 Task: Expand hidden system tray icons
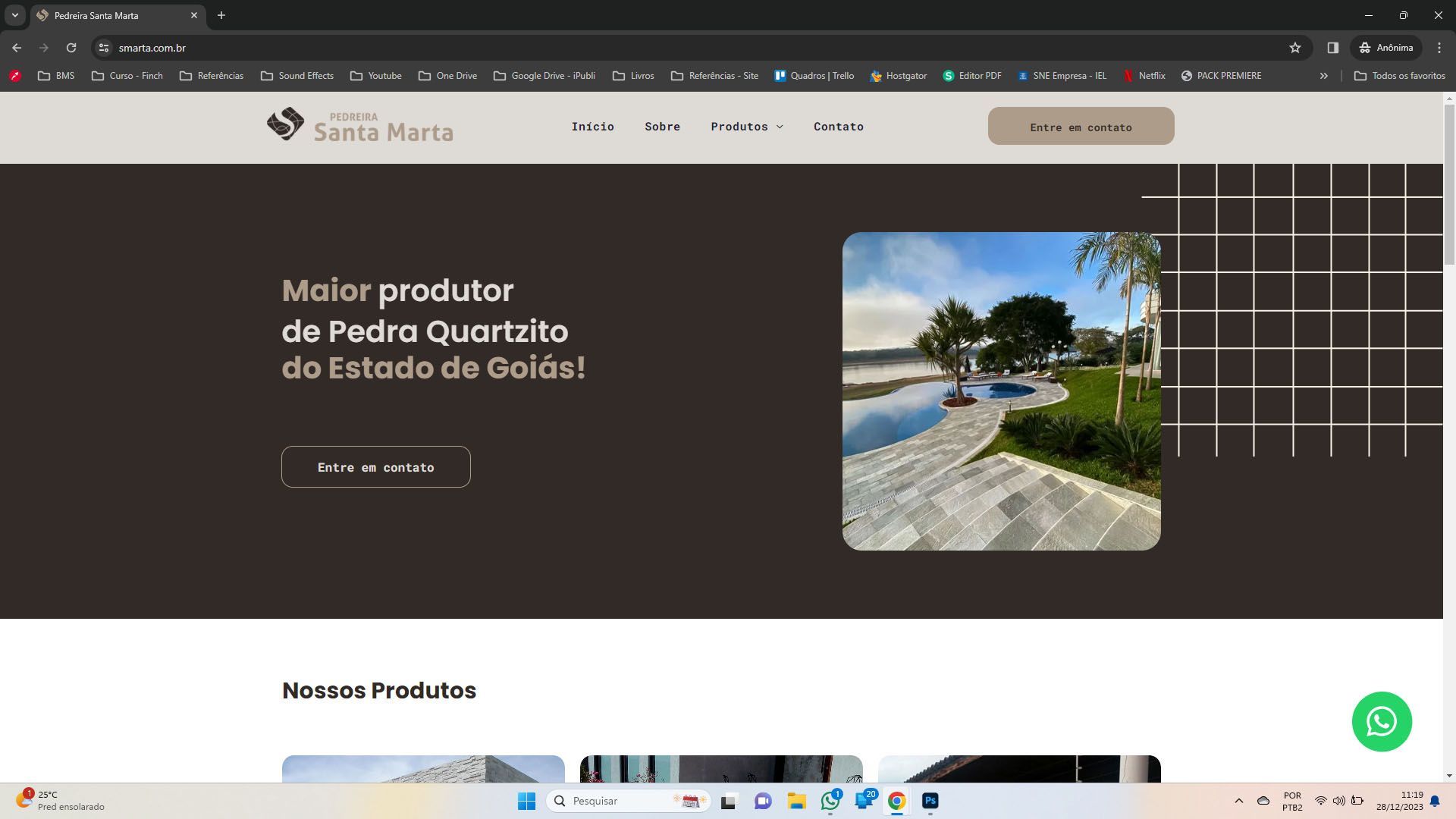coord(1239,801)
